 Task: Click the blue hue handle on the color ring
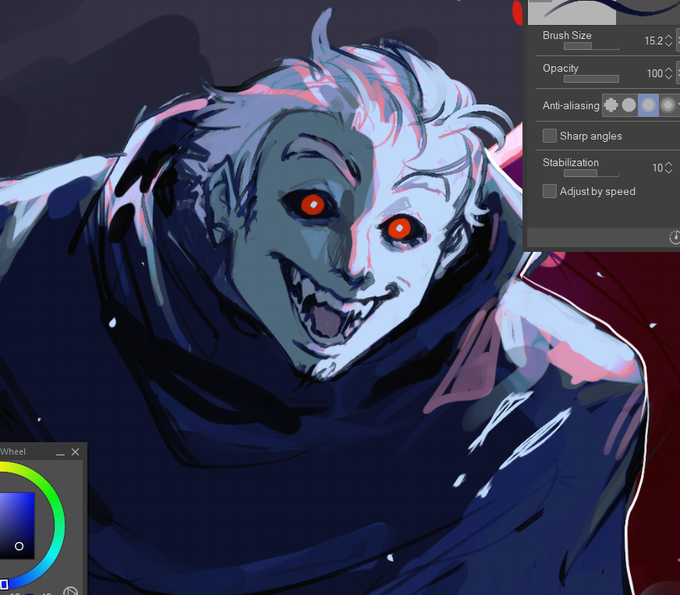click(3, 585)
